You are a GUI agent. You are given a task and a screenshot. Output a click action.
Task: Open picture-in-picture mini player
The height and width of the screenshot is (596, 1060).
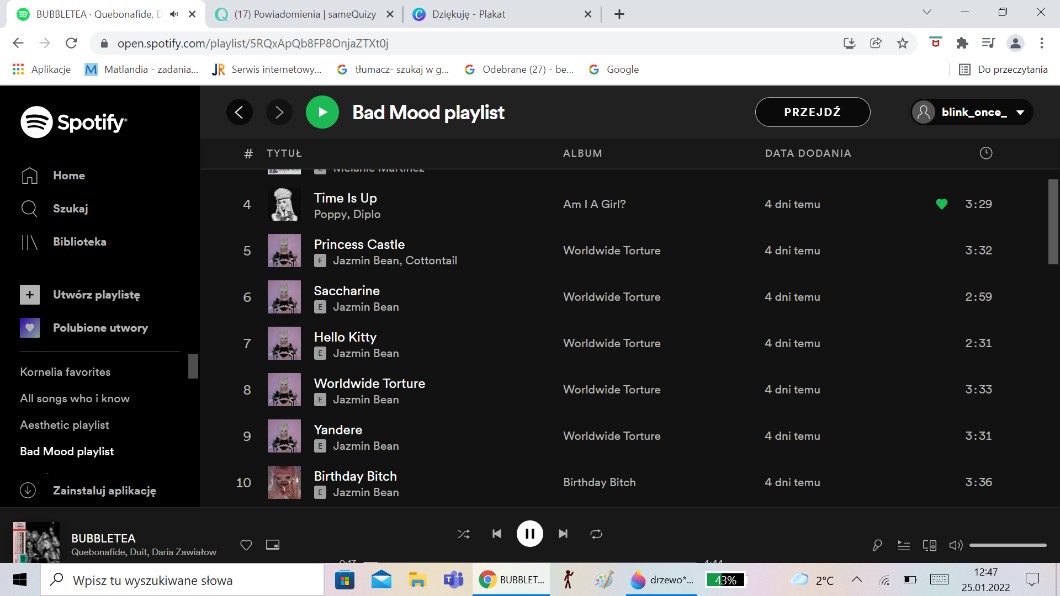272,545
